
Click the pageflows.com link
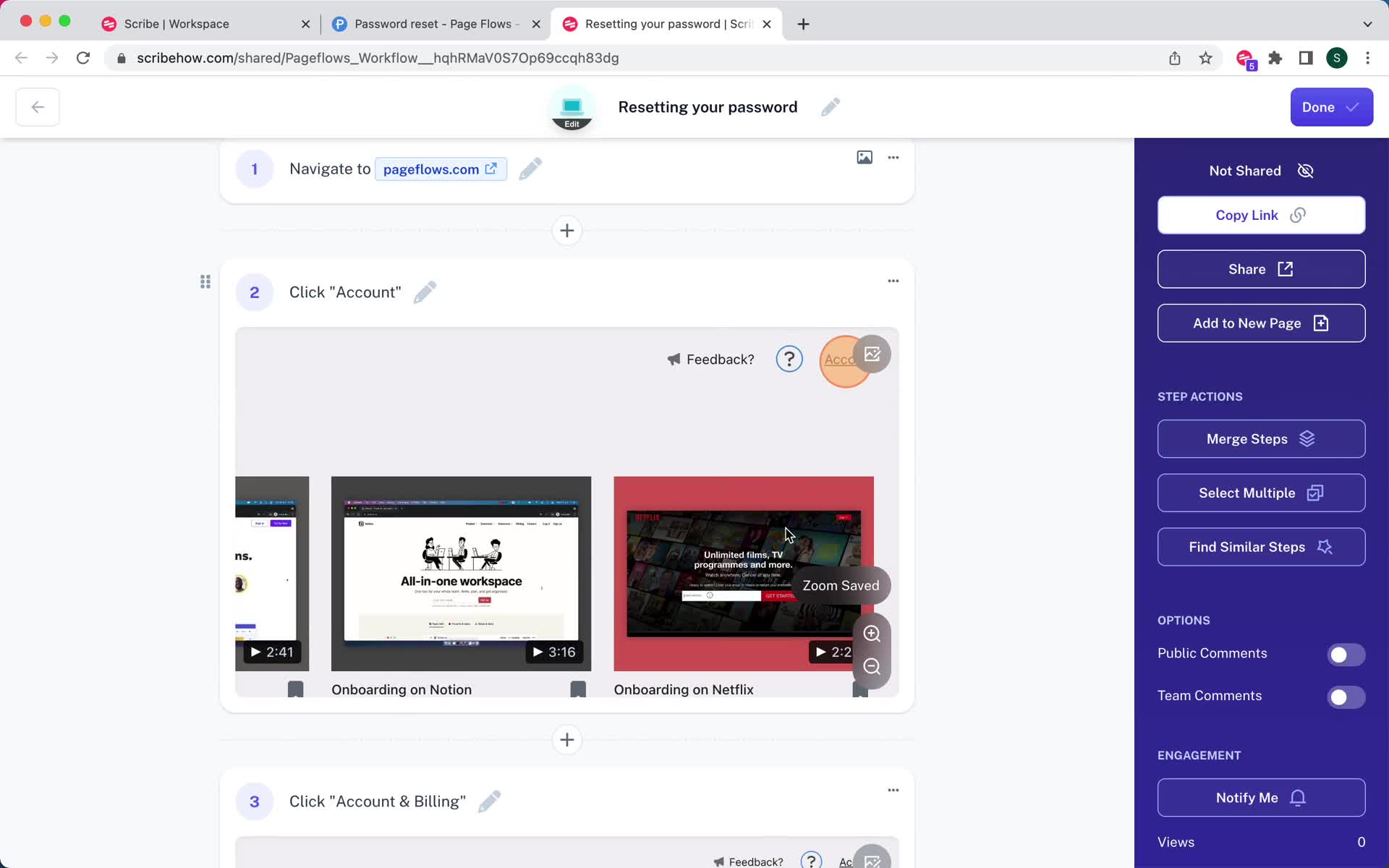coord(440,168)
